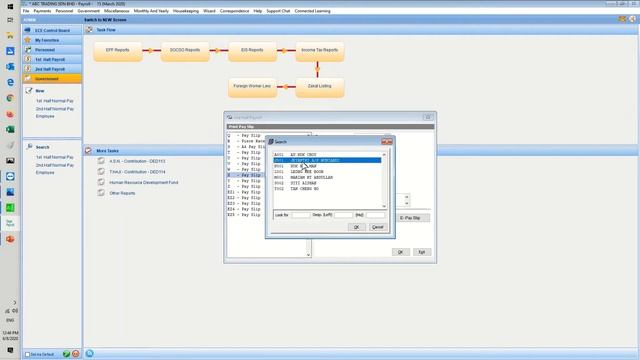Open Foreign Worker Levy task flow box

pyautogui.click(x=252, y=87)
